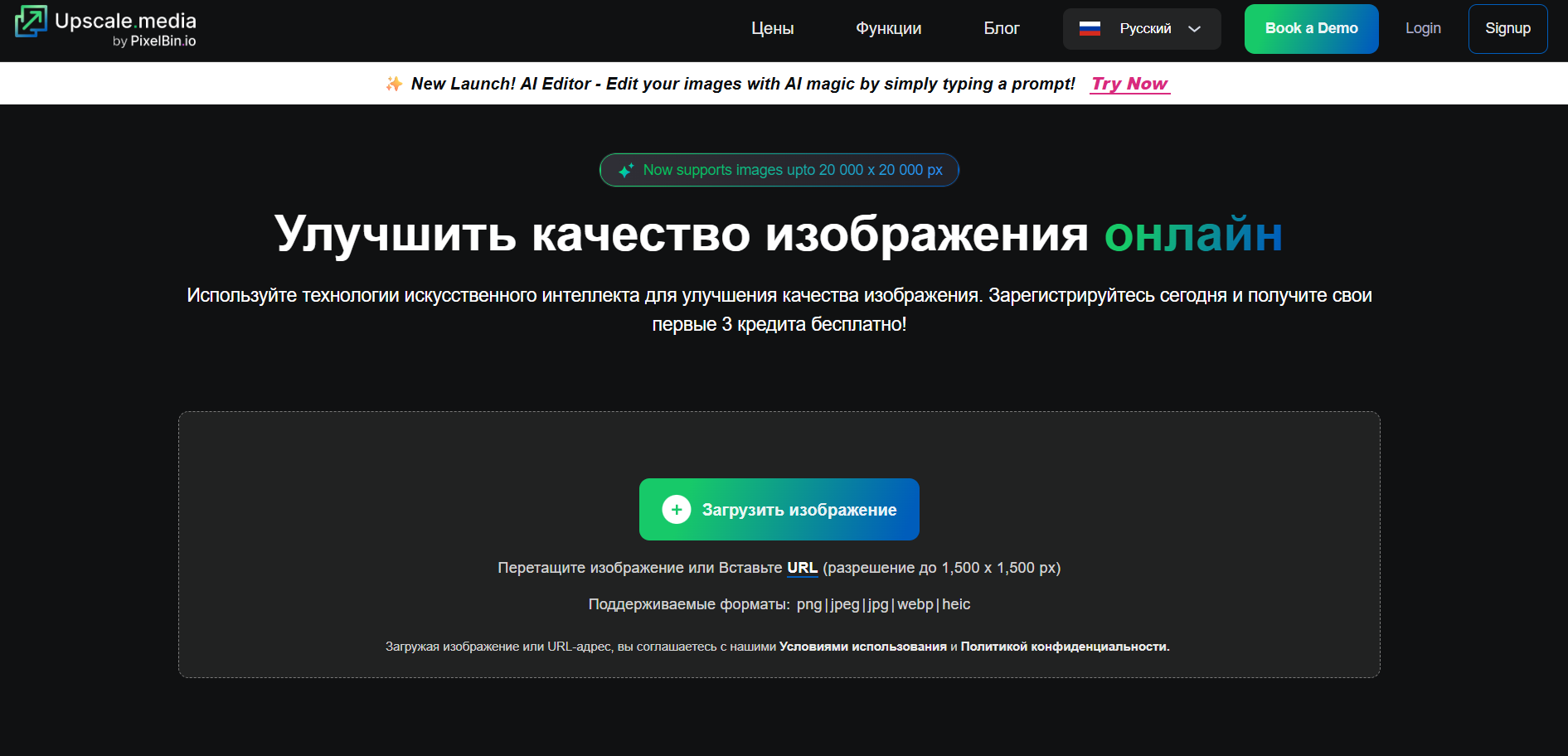Expand the language chevron arrow

point(1195,29)
